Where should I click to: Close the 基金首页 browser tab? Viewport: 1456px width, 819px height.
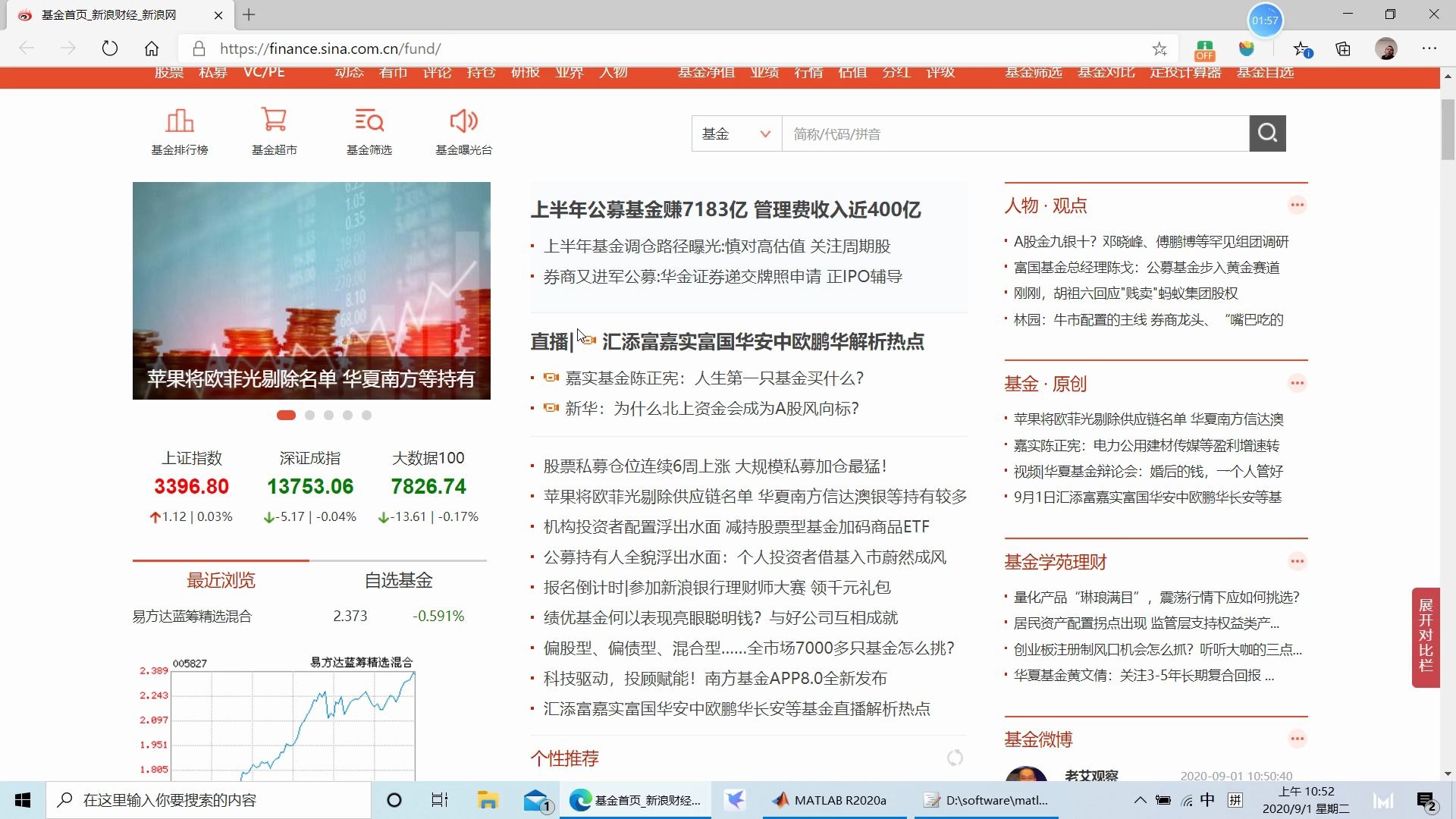[218, 15]
